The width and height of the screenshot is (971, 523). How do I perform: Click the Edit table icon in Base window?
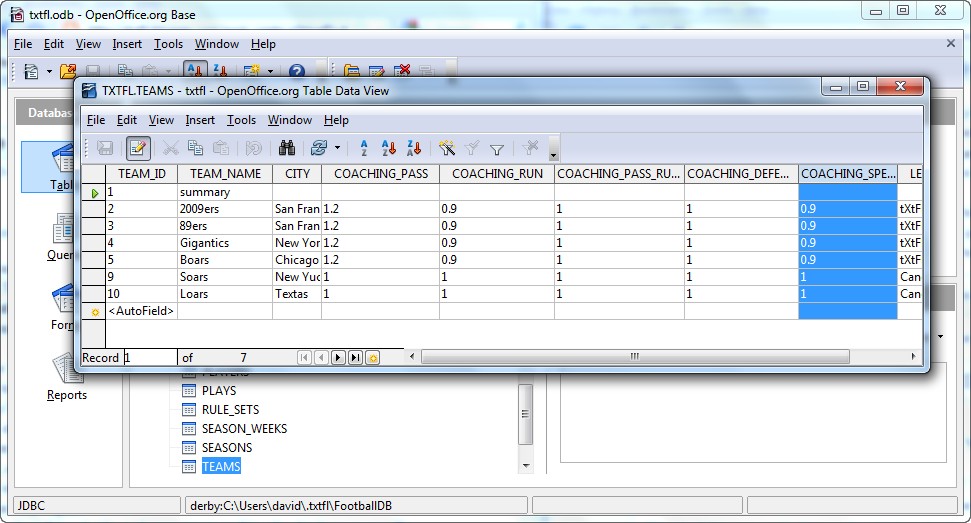(377, 72)
